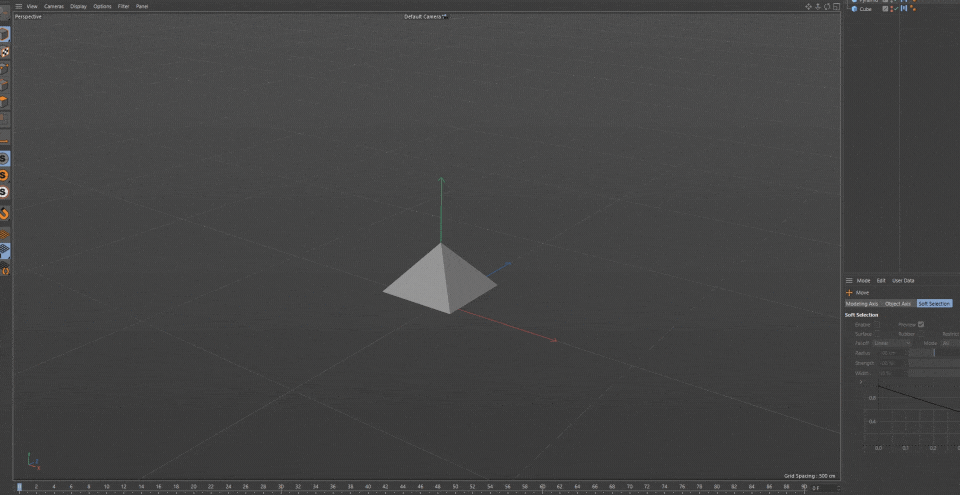Toggle Enable Snap magnet icon
This screenshot has height=495, width=960.
[4, 214]
